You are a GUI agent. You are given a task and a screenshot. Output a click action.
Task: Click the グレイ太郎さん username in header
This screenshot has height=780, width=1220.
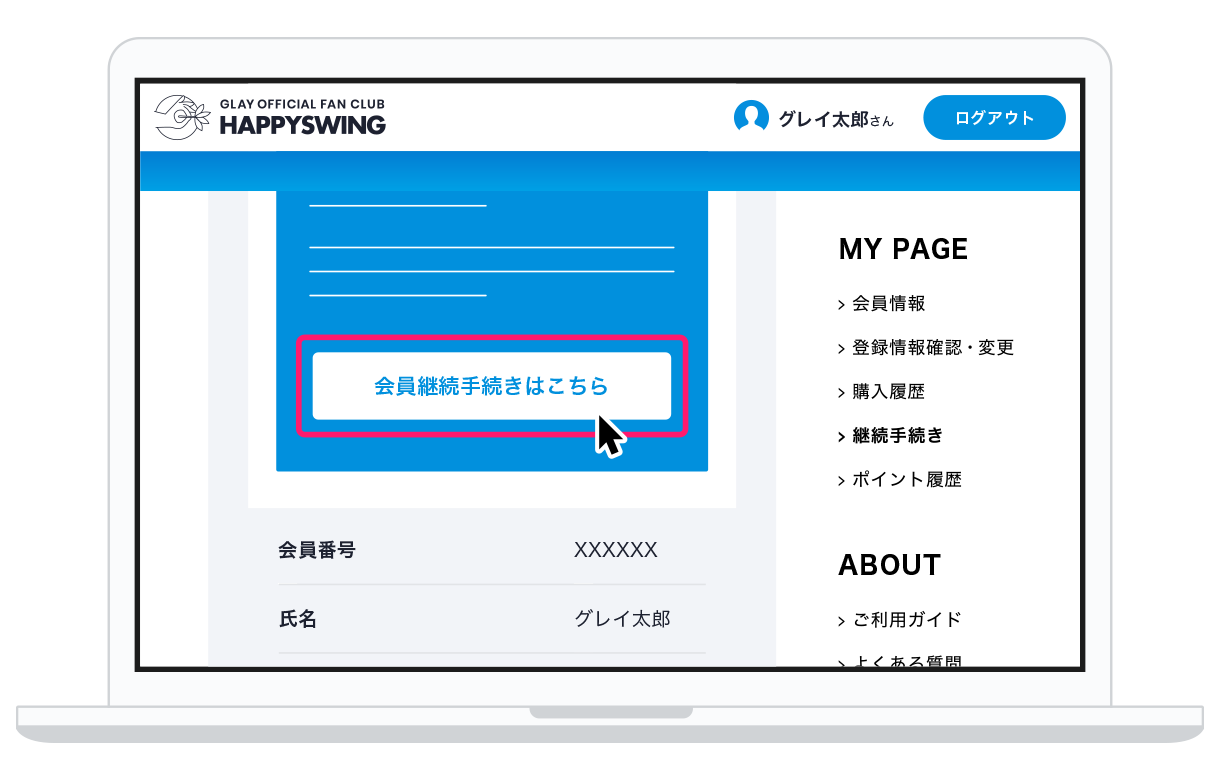point(835,119)
